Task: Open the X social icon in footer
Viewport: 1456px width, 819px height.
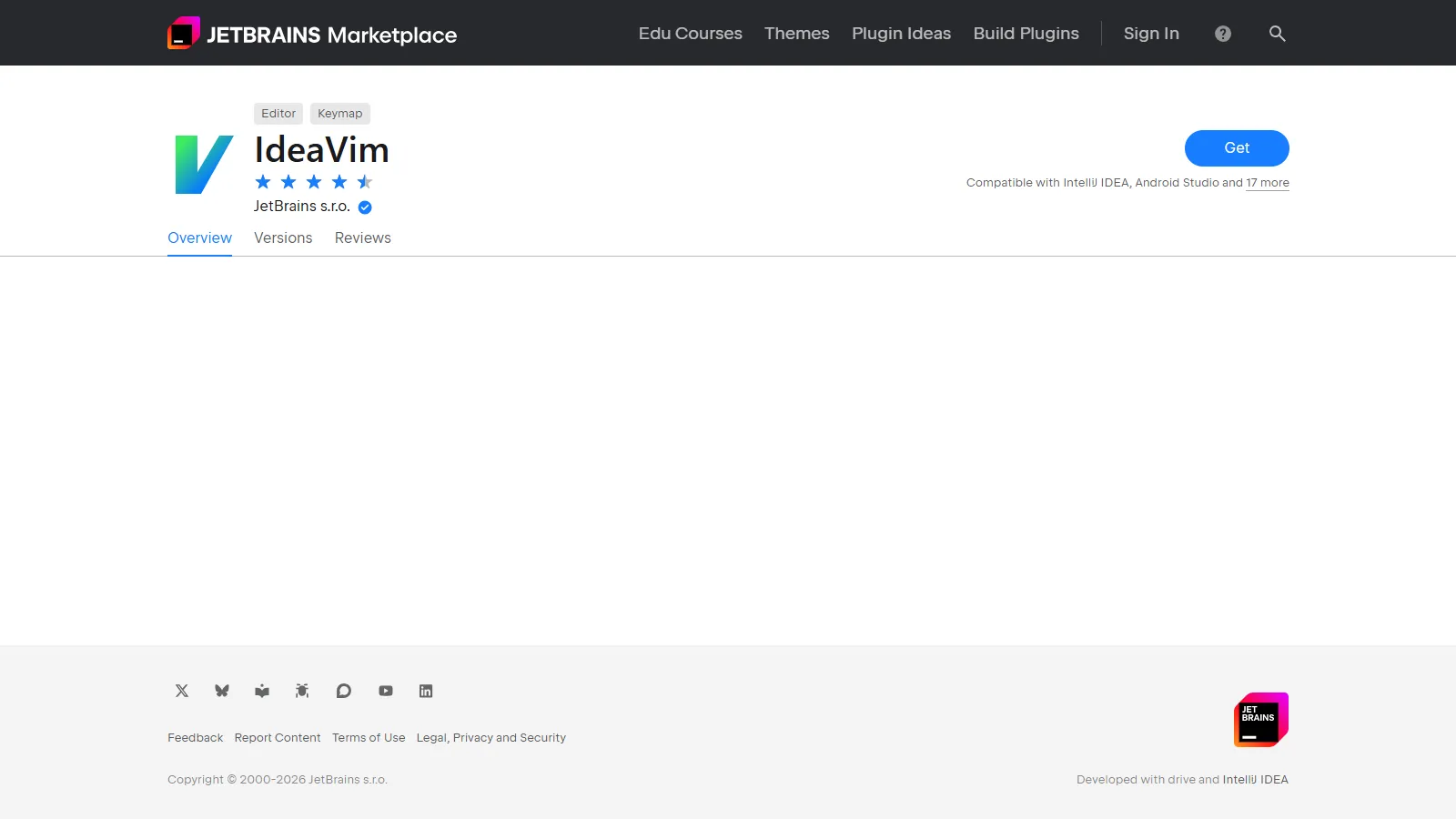Action: pyautogui.click(x=181, y=691)
